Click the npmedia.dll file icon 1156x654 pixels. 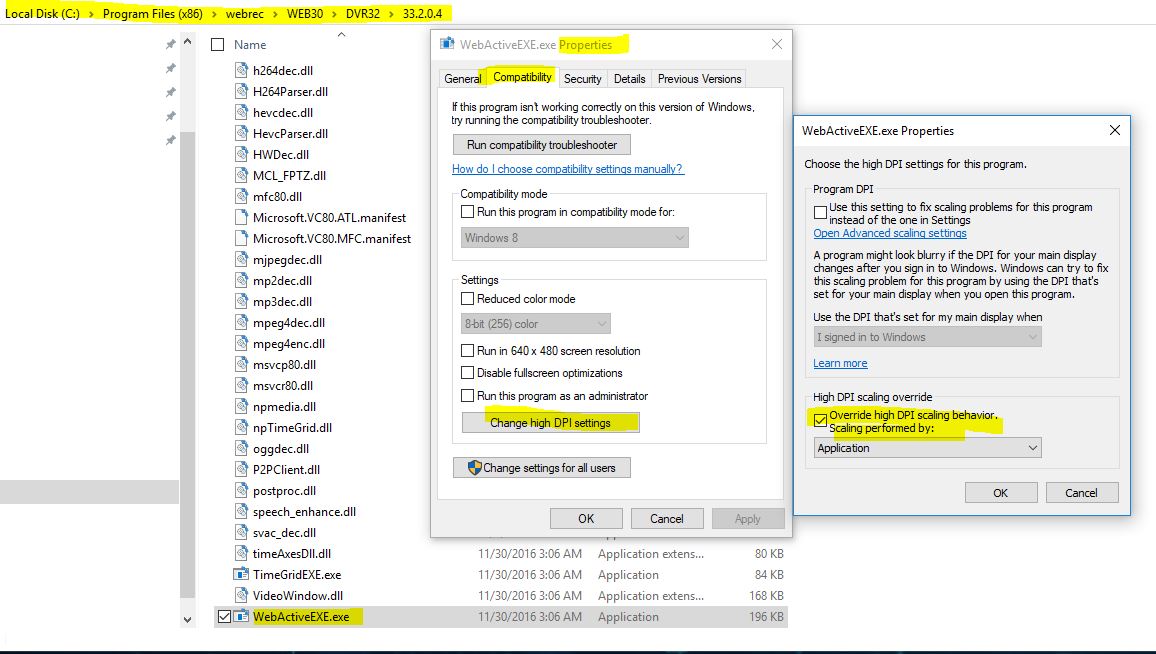point(241,406)
